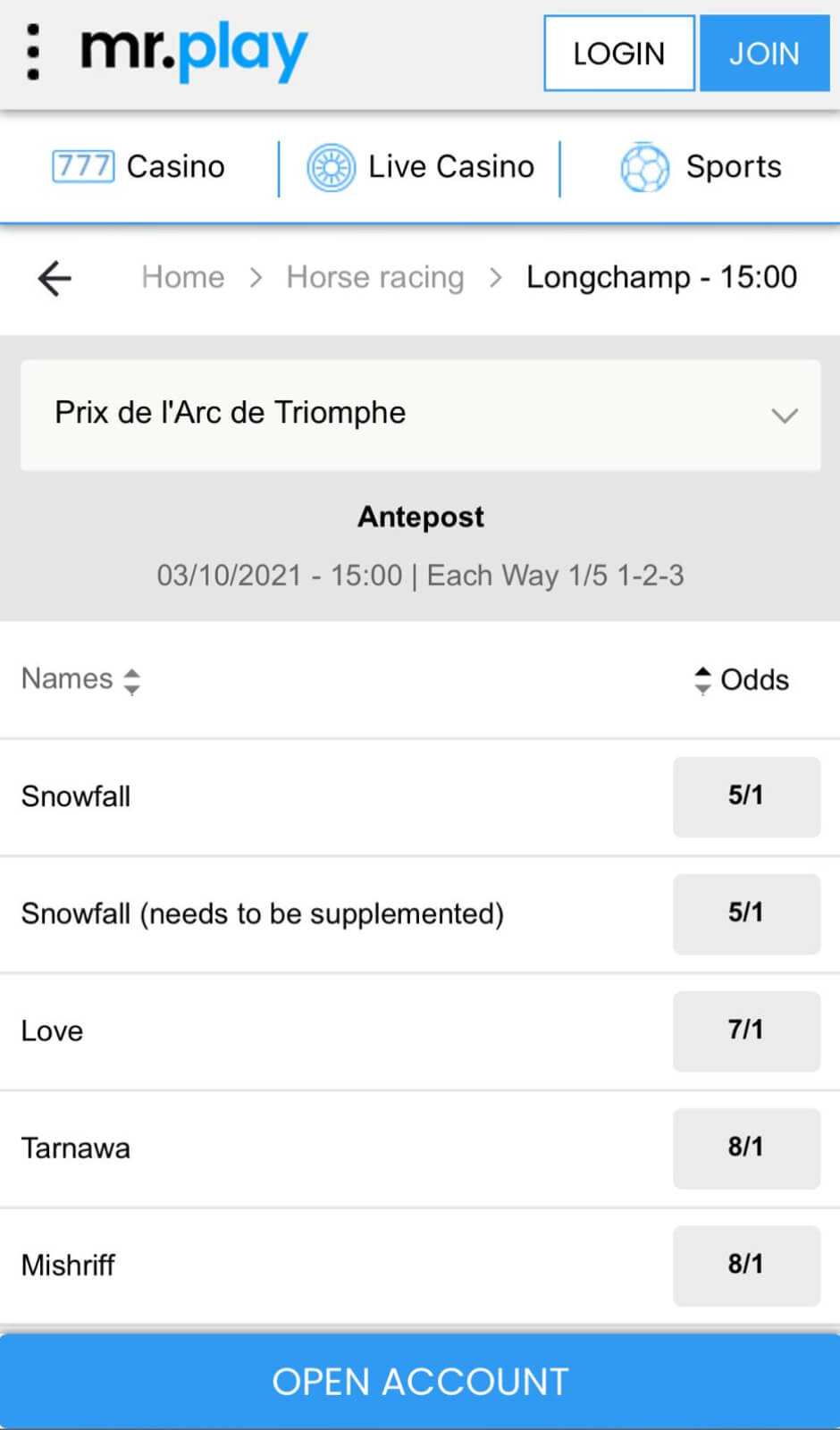Click the mr.play logo
Screen dimensions: 840x1430
[195, 52]
